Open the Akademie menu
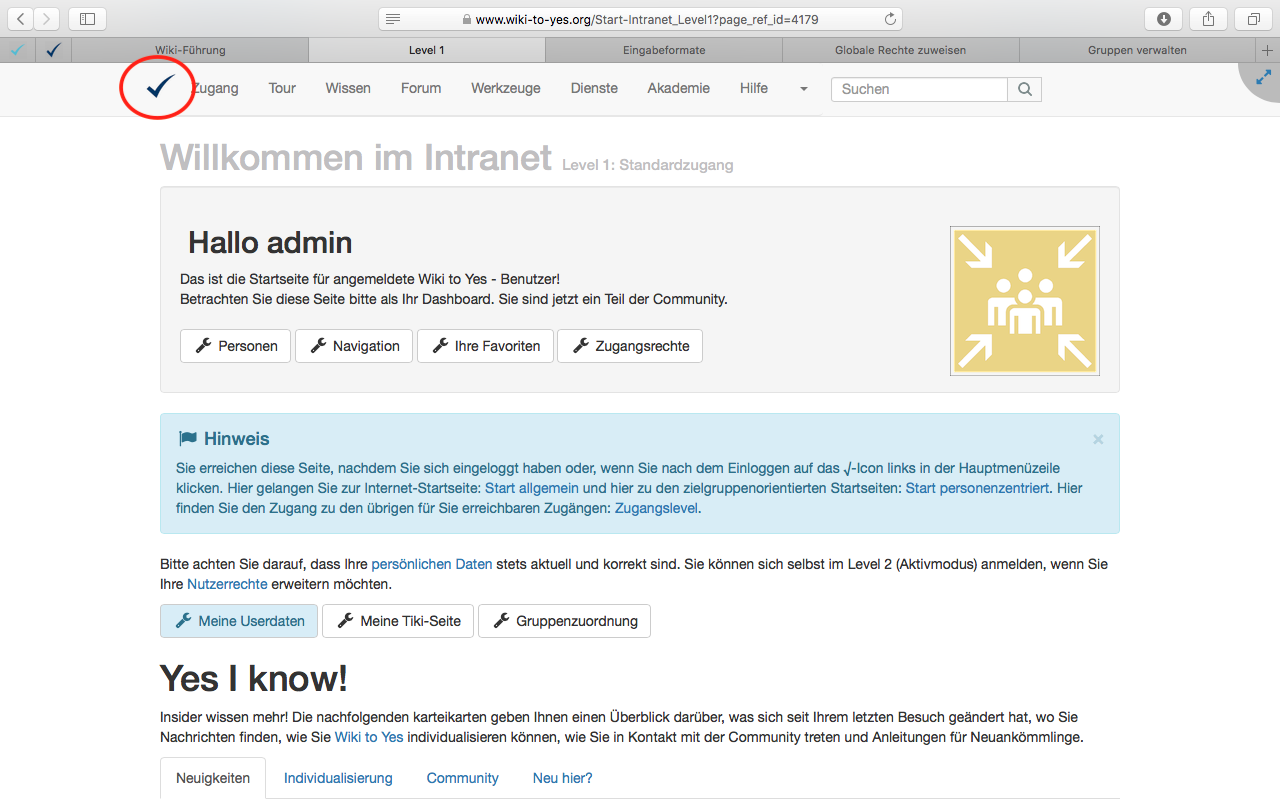Image resolution: width=1280 pixels, height=800 pixels. (678, 88)
